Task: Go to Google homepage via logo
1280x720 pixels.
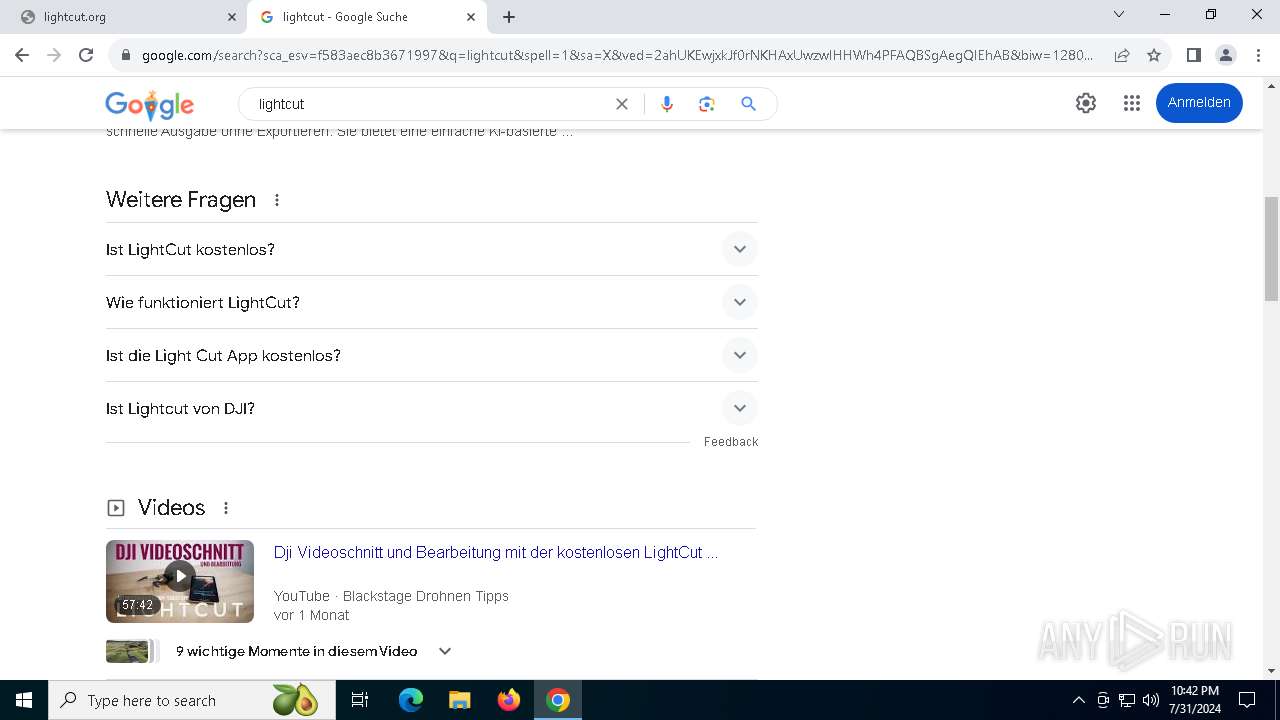Action: tap(150, 104)
